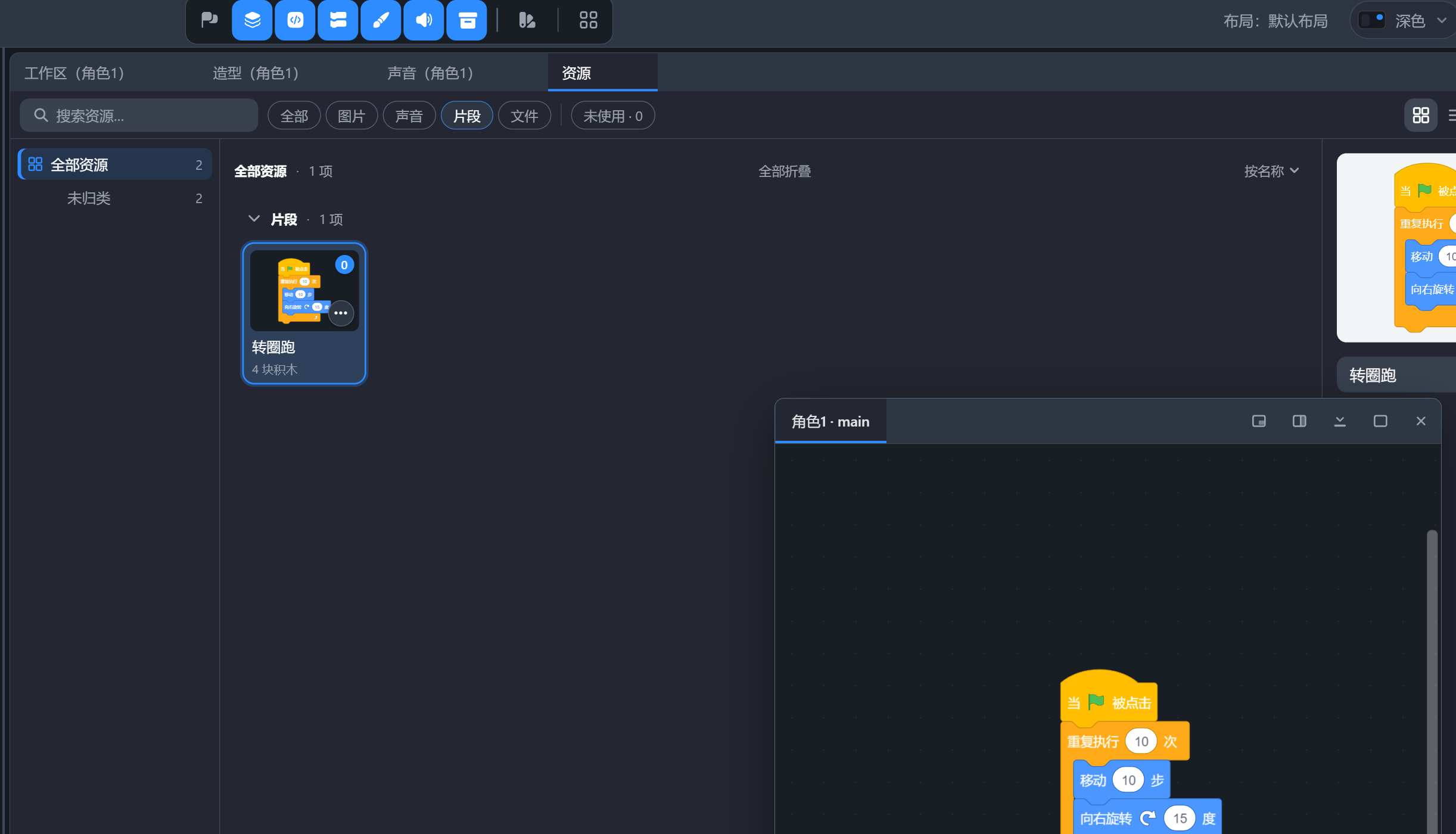1456x834 pixels.
Task: Click 全部折叠 to collapse all
Action: [785, 171]
